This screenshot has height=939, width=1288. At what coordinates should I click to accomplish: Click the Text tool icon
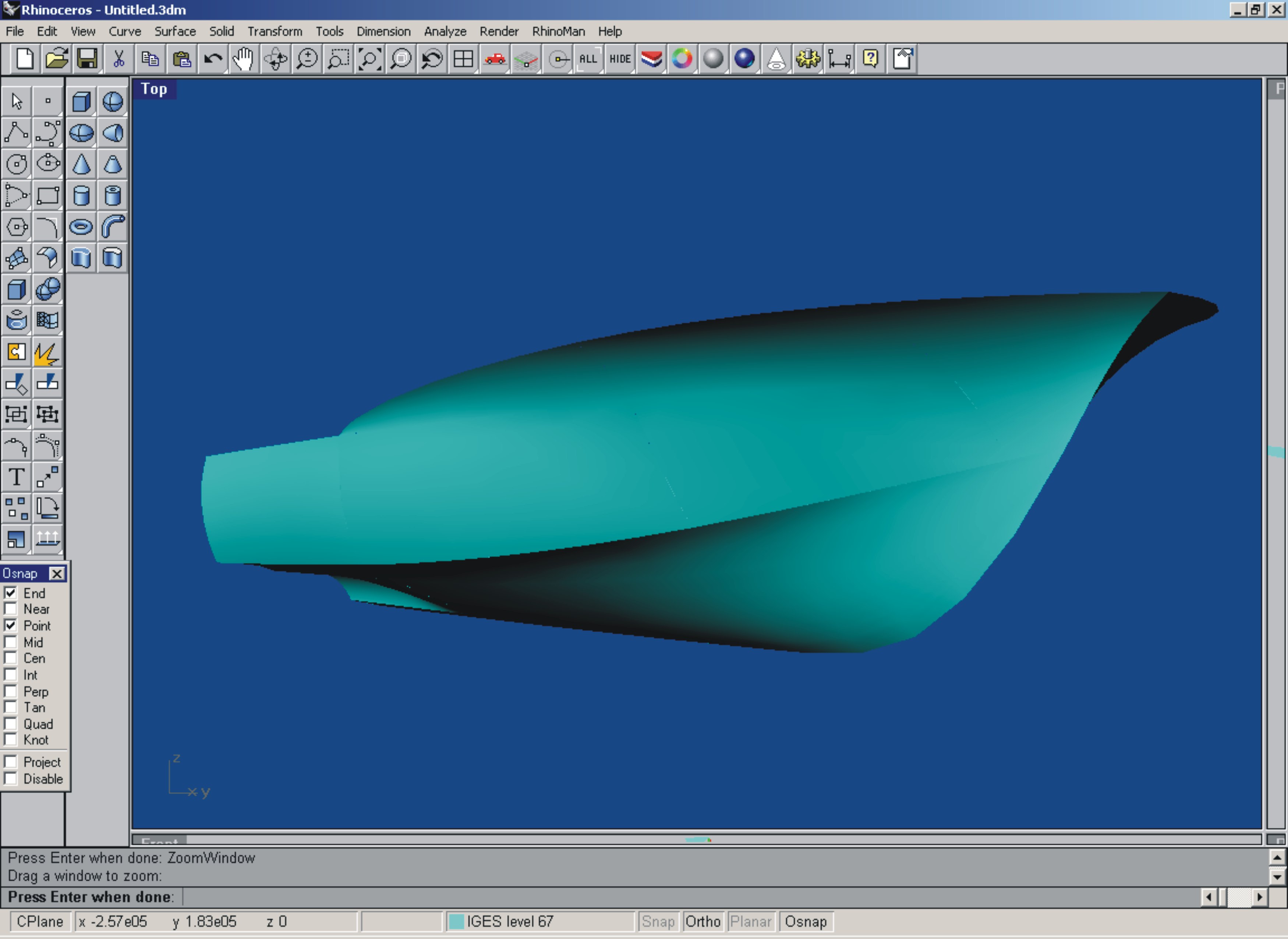[17, 477]
